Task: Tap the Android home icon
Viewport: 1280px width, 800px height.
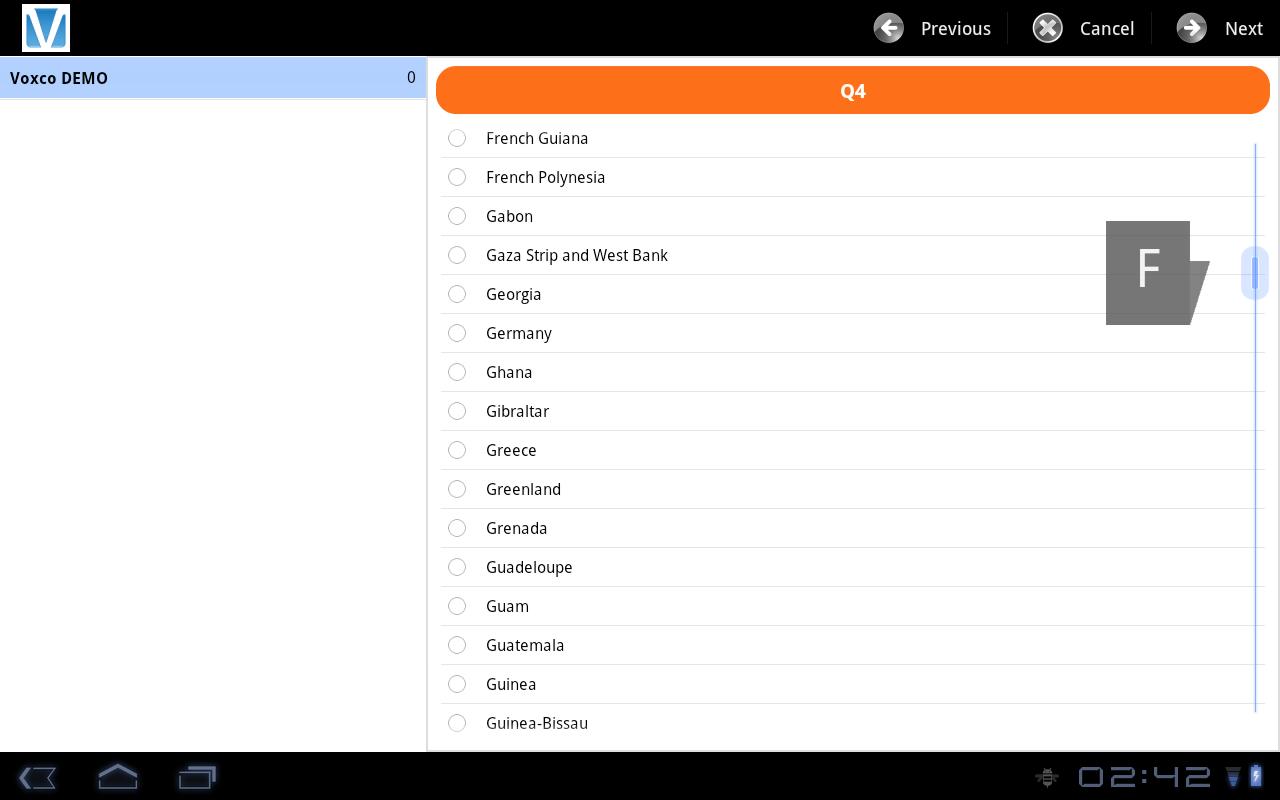Action: pos(117,777)
